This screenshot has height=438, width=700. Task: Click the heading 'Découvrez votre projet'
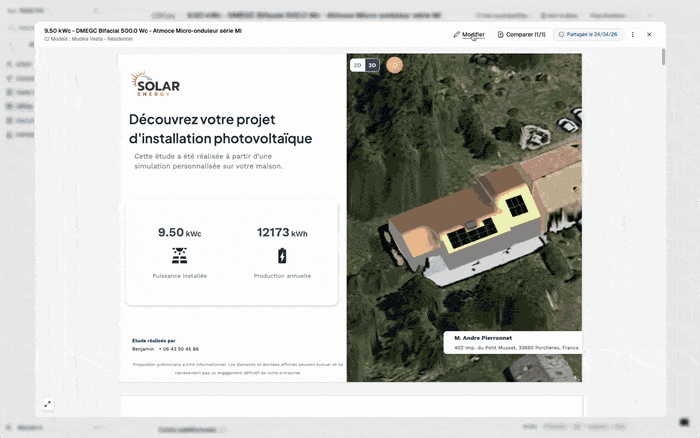(x=202, y=120)
